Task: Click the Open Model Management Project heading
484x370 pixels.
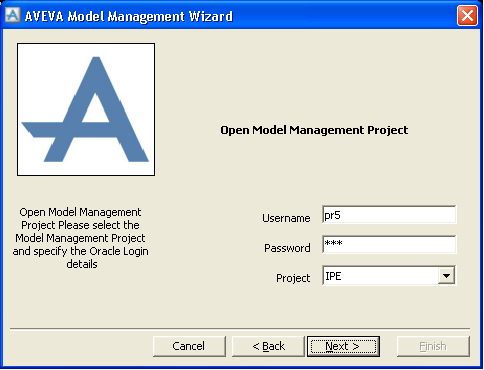Action: point(314,130)
